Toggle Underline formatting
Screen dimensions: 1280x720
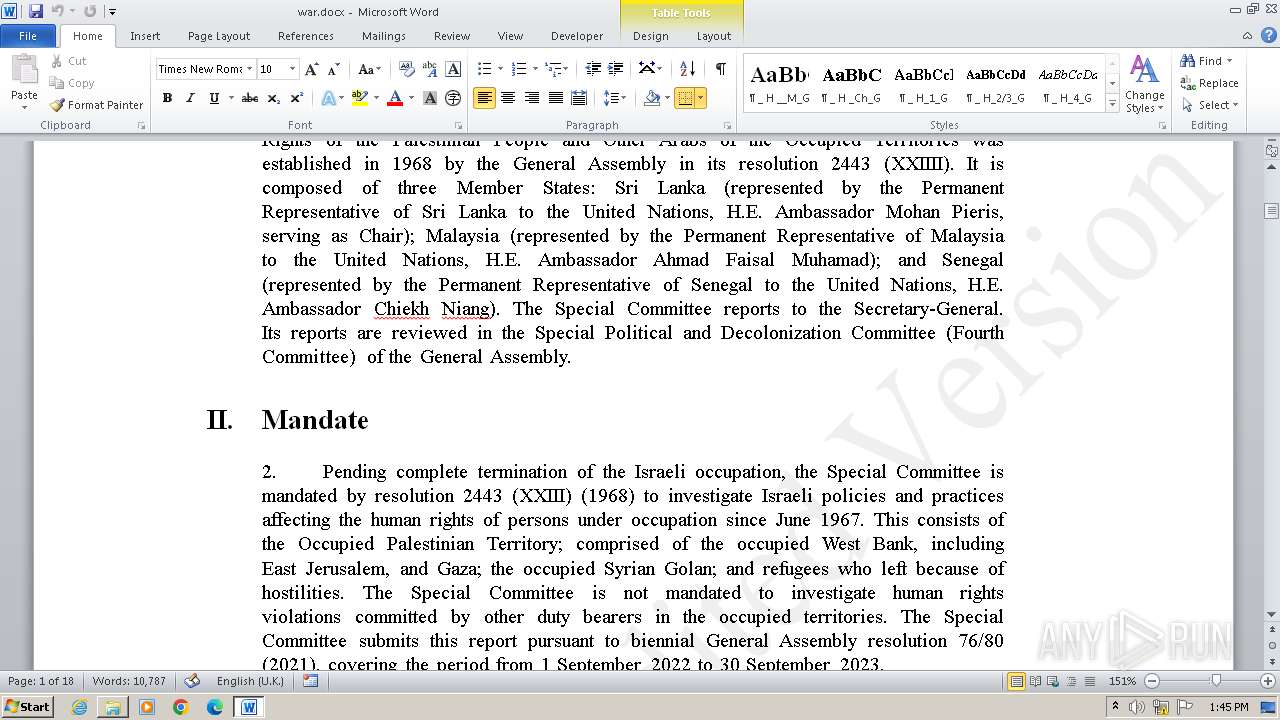point(214,98)
